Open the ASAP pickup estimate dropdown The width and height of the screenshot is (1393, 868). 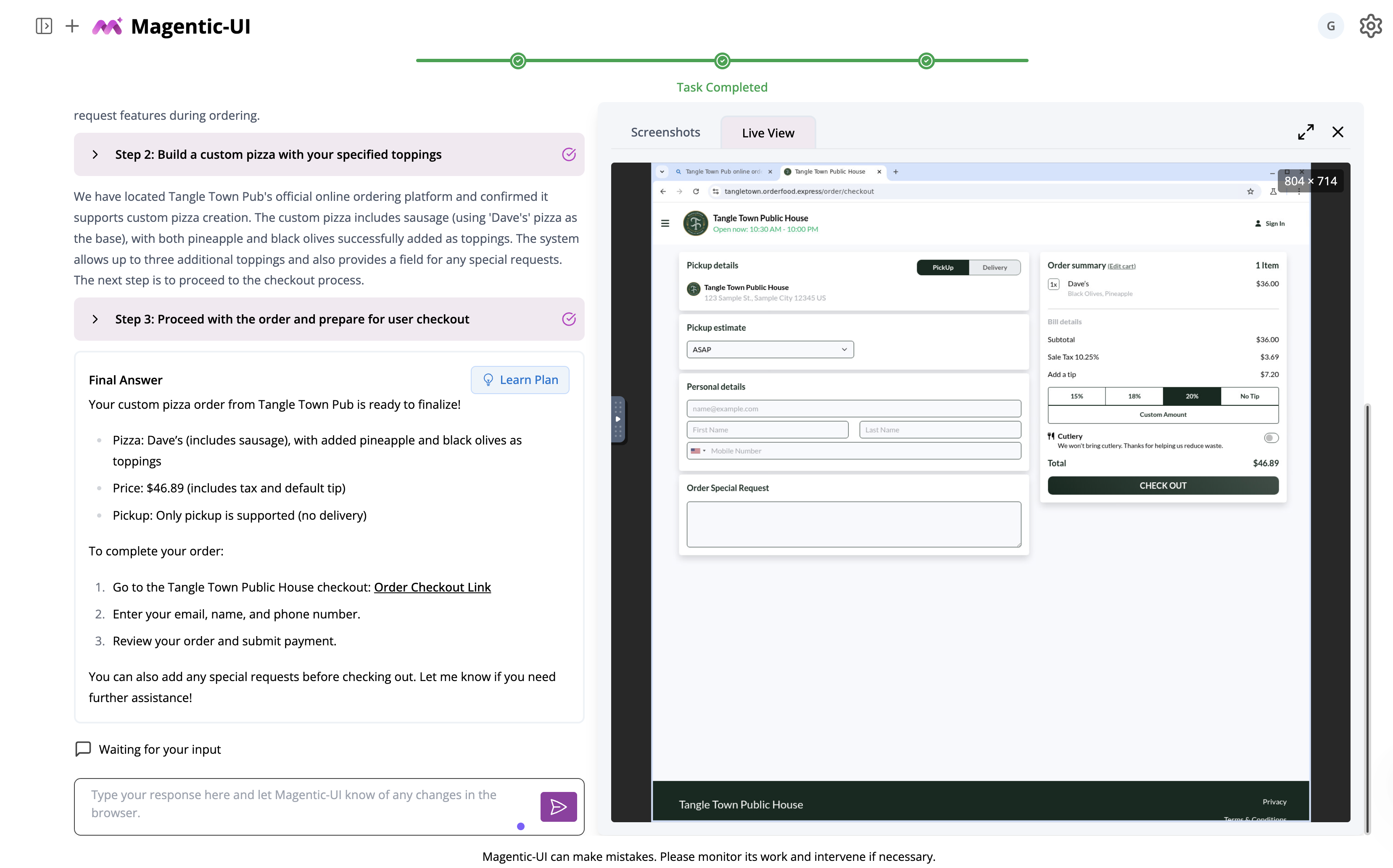click(769, 350)
